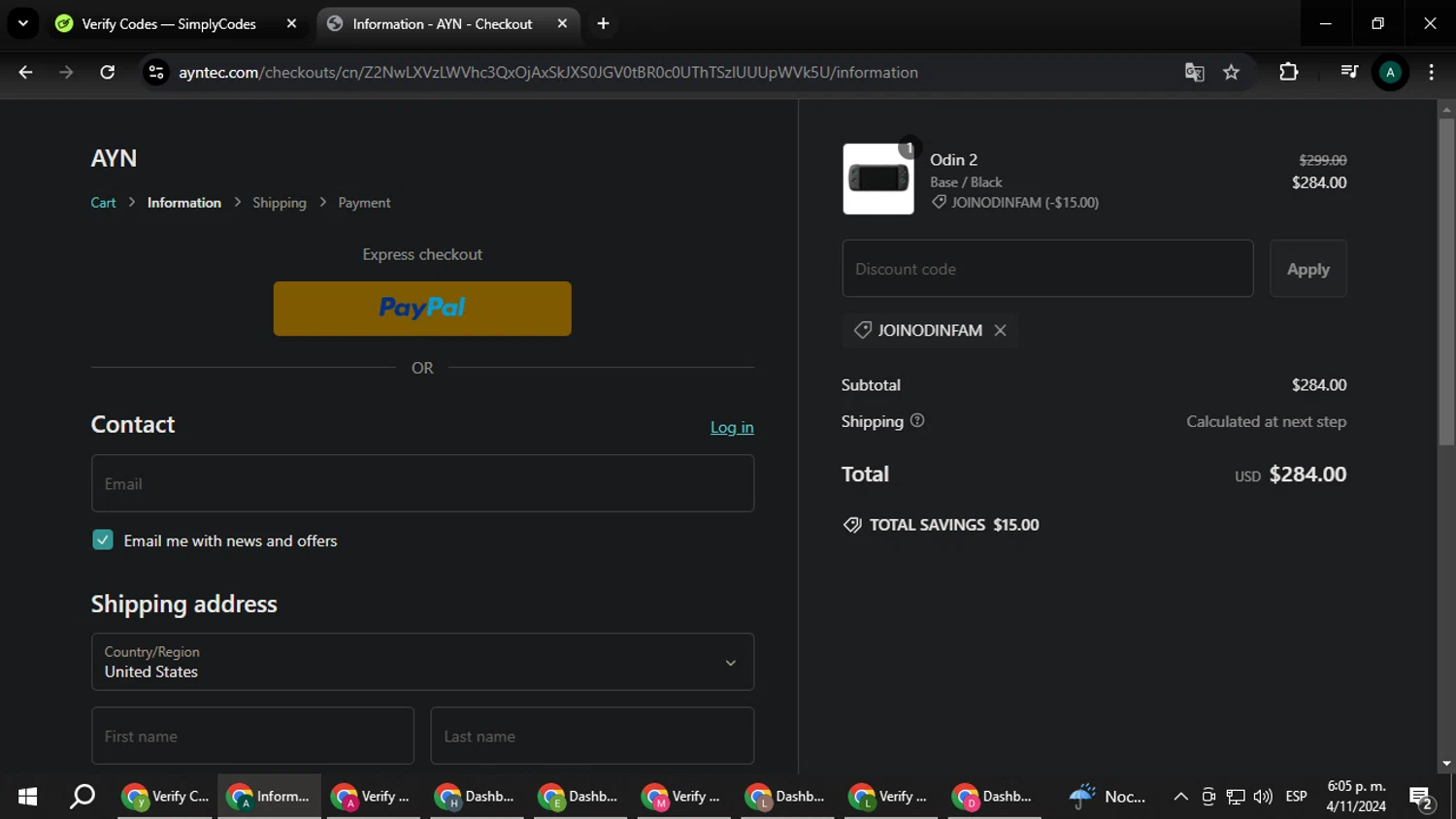Open the Chrome profile avatar A
This screenshot has height=819, width=1456.
(1390, 72)
